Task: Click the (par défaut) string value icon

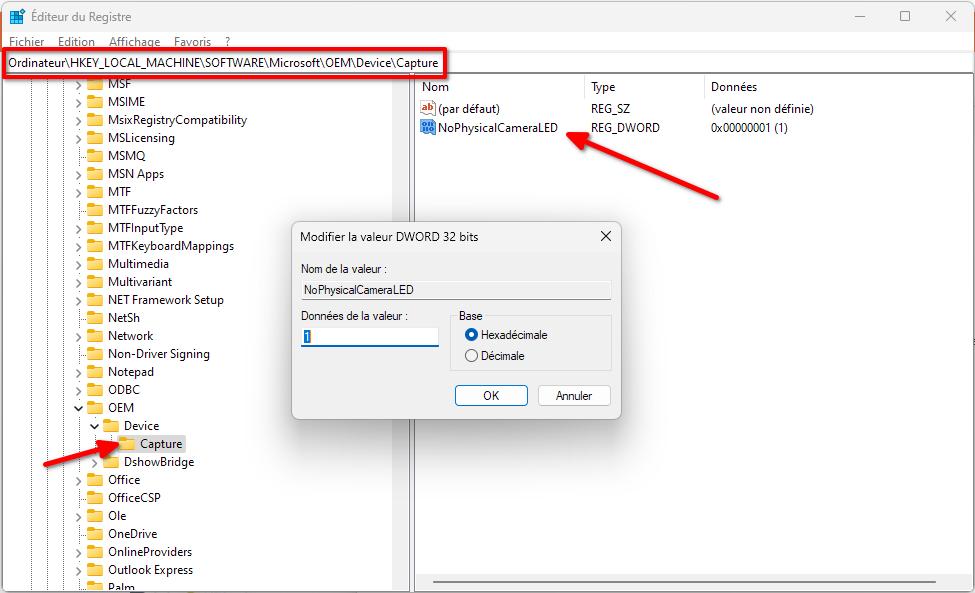Action: pyautogui.click(x=428, y=108)
